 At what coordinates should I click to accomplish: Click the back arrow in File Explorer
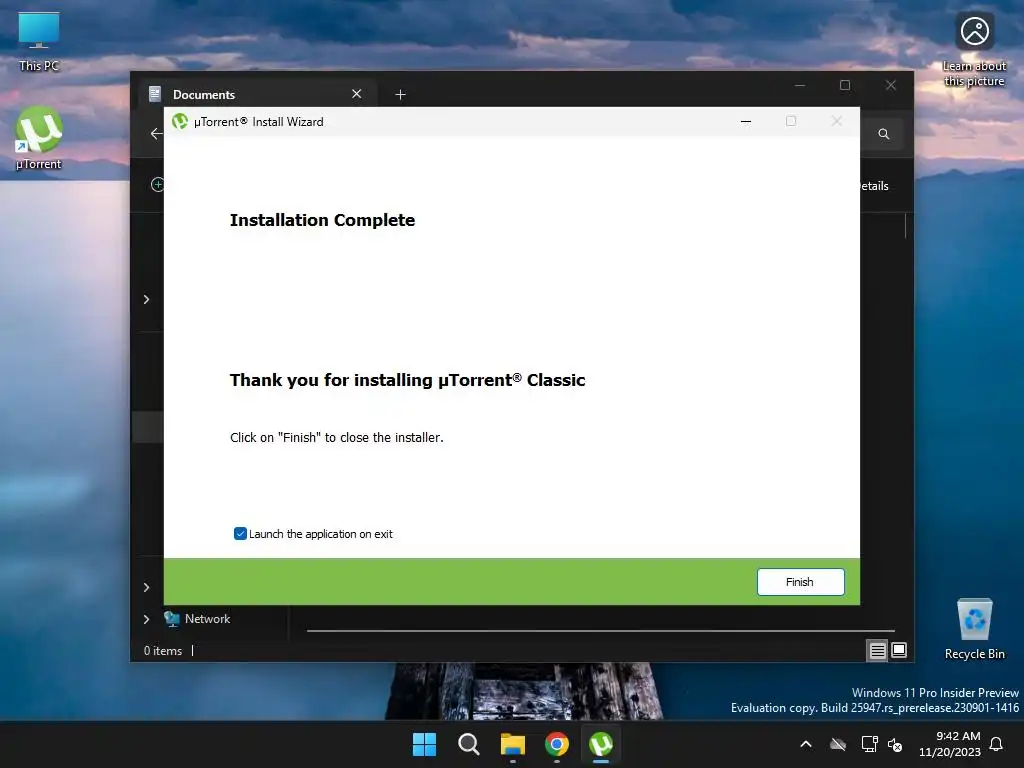click(x=155, y=134)
